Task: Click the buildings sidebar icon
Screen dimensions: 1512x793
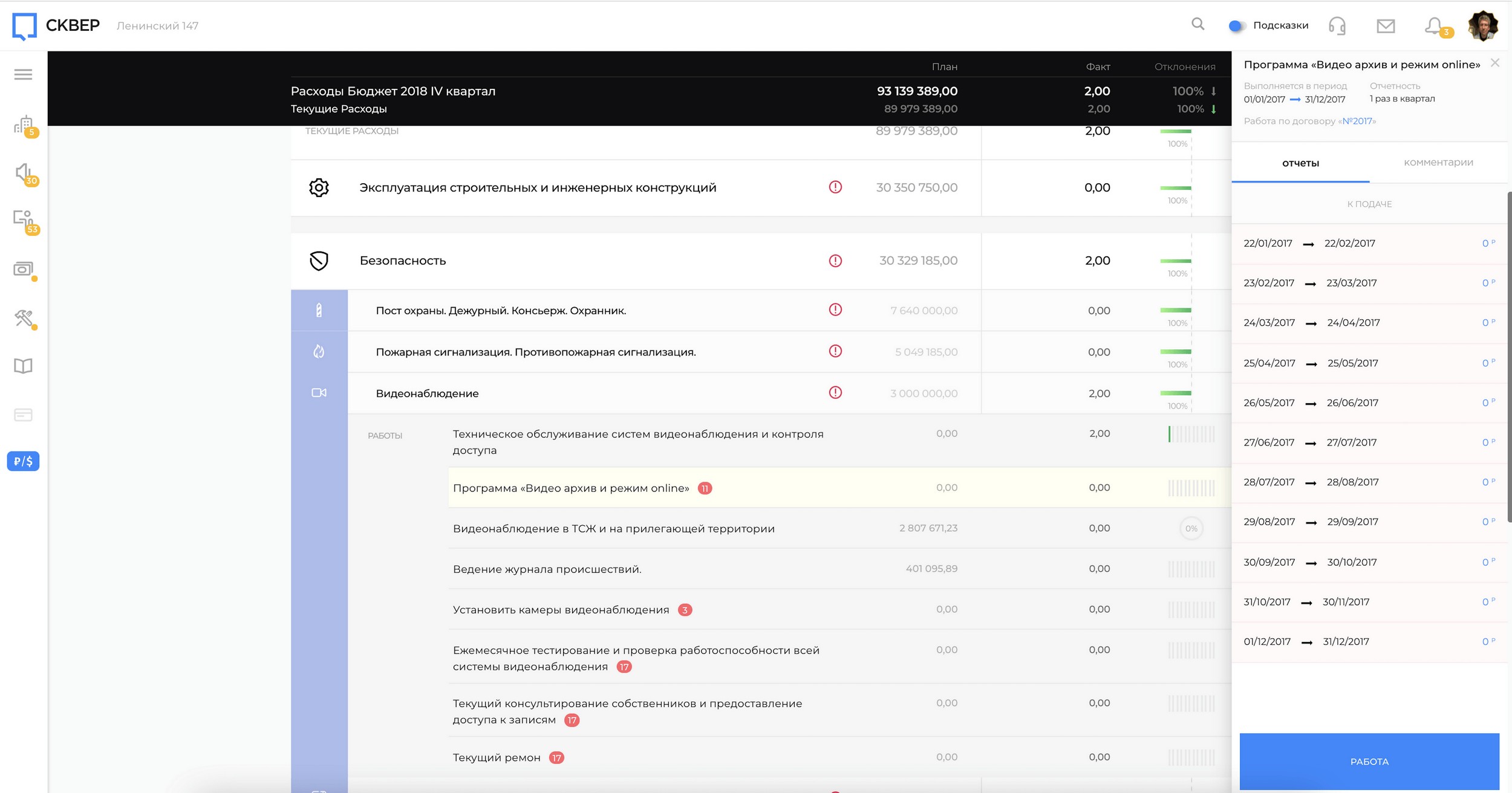Action: 24,125
